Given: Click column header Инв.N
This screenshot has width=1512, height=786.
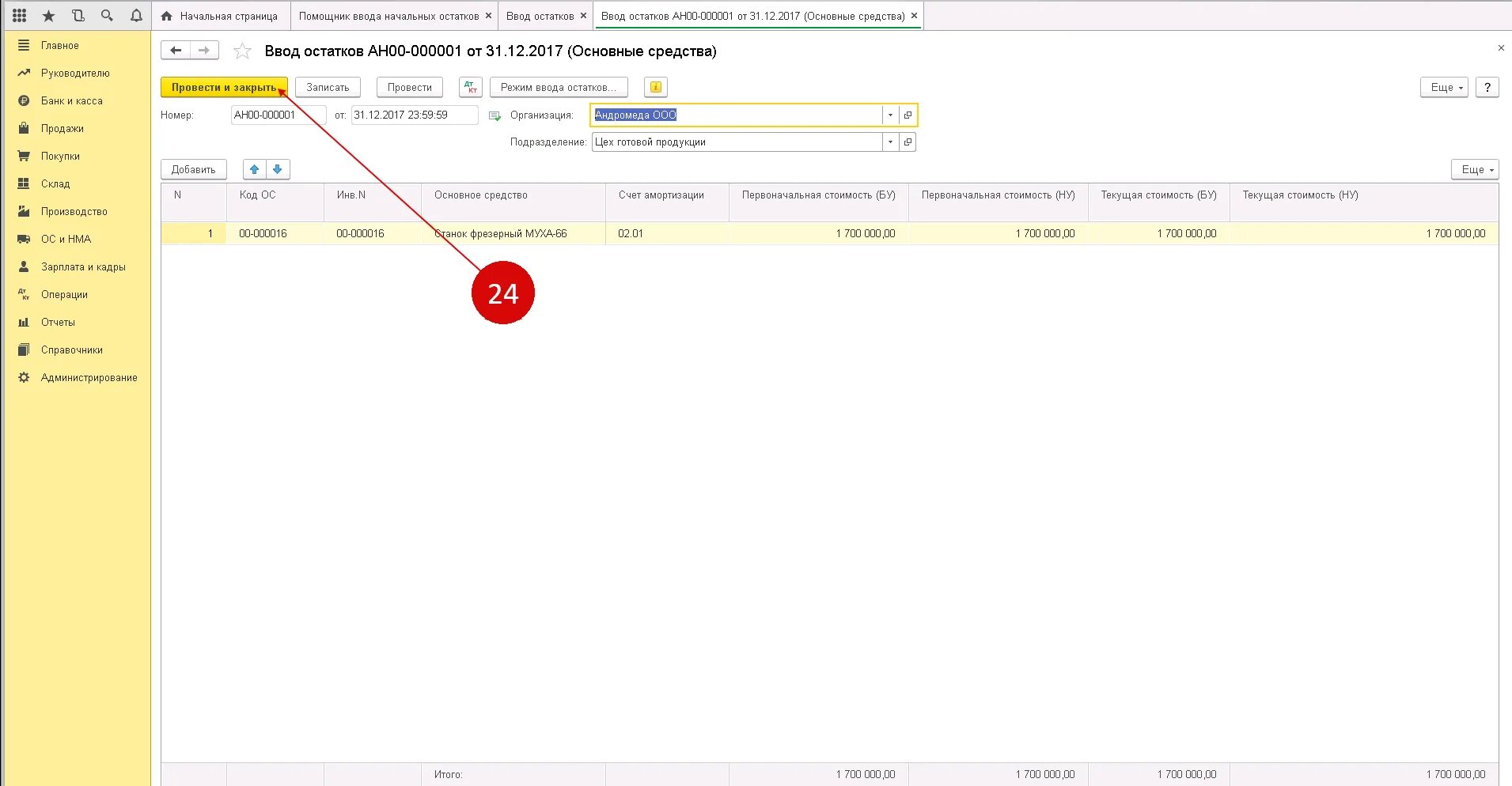Looking at the screenshot, I should (373, 202).
